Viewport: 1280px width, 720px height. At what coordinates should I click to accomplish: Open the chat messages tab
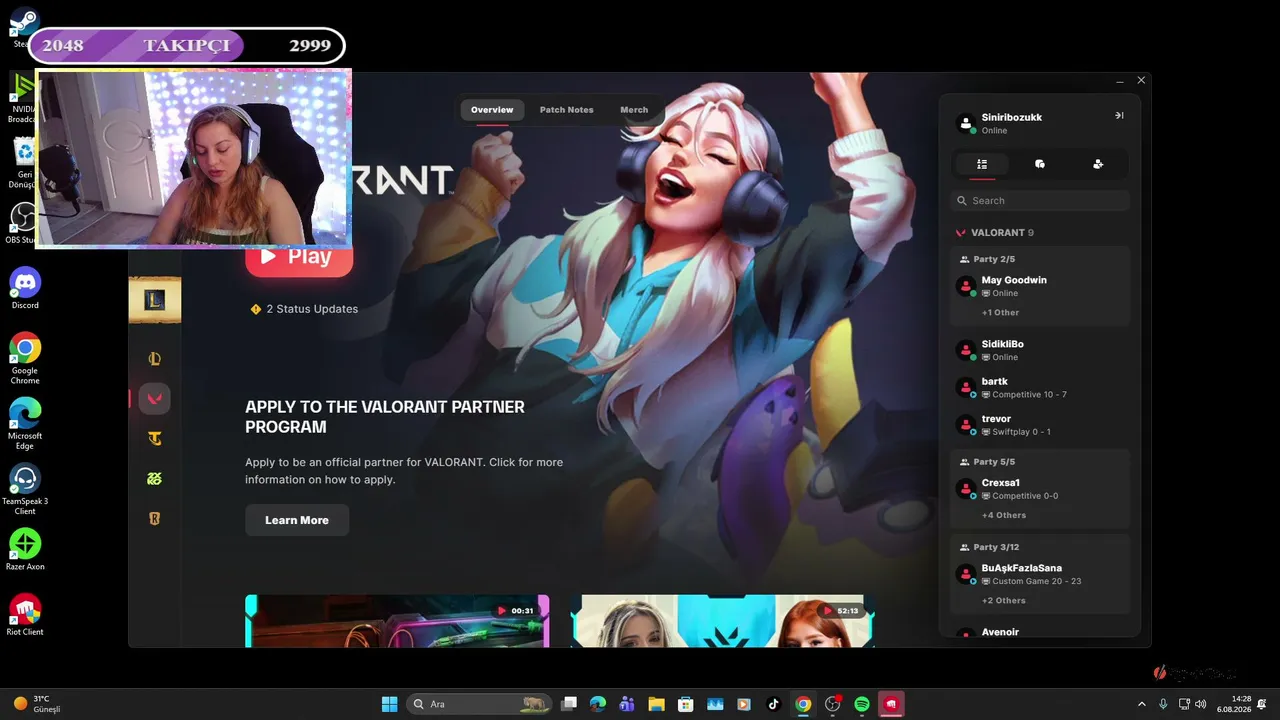1040,164
